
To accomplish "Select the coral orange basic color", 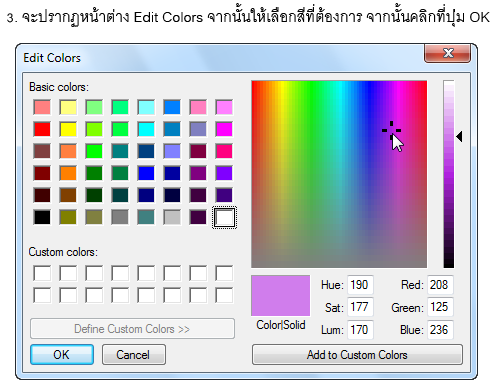I will pyautogui.click(x=68, y=151).
